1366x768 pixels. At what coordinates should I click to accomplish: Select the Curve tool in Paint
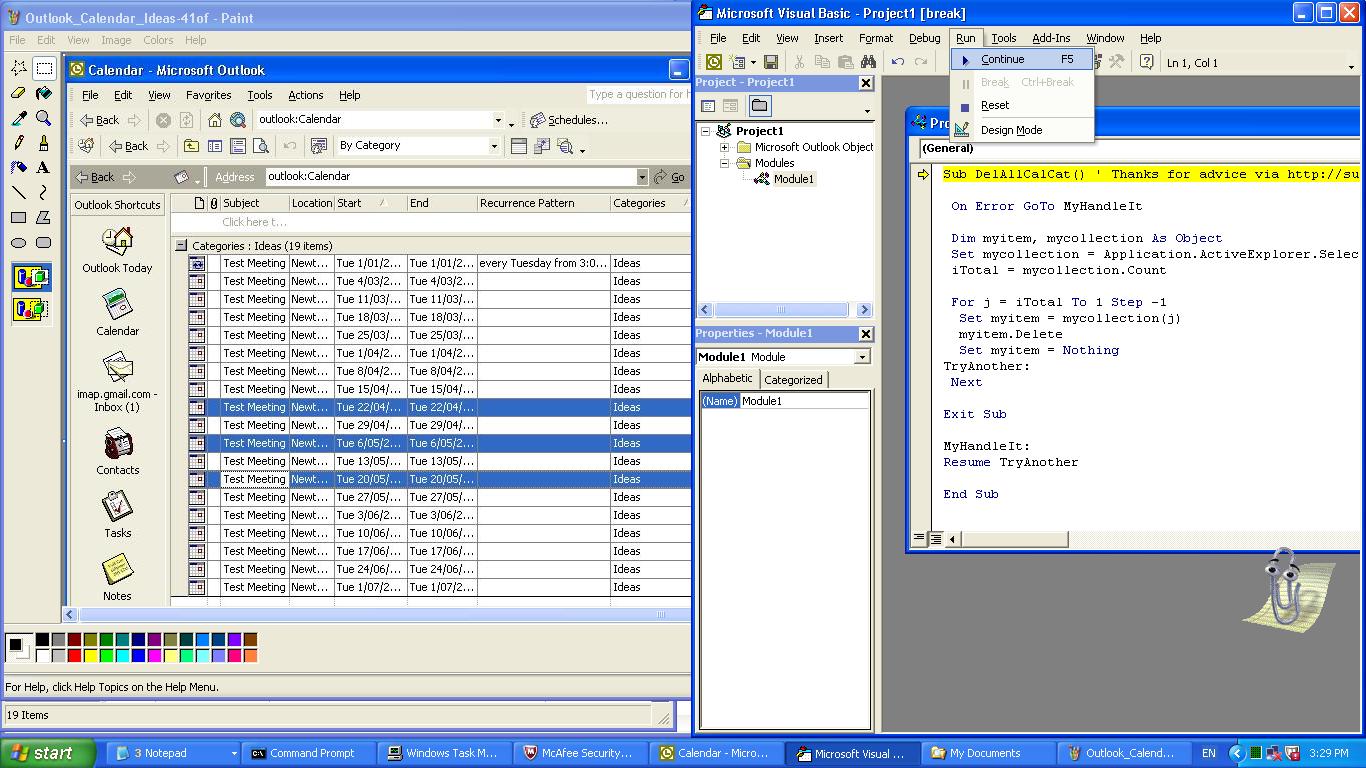coord(44,193)
